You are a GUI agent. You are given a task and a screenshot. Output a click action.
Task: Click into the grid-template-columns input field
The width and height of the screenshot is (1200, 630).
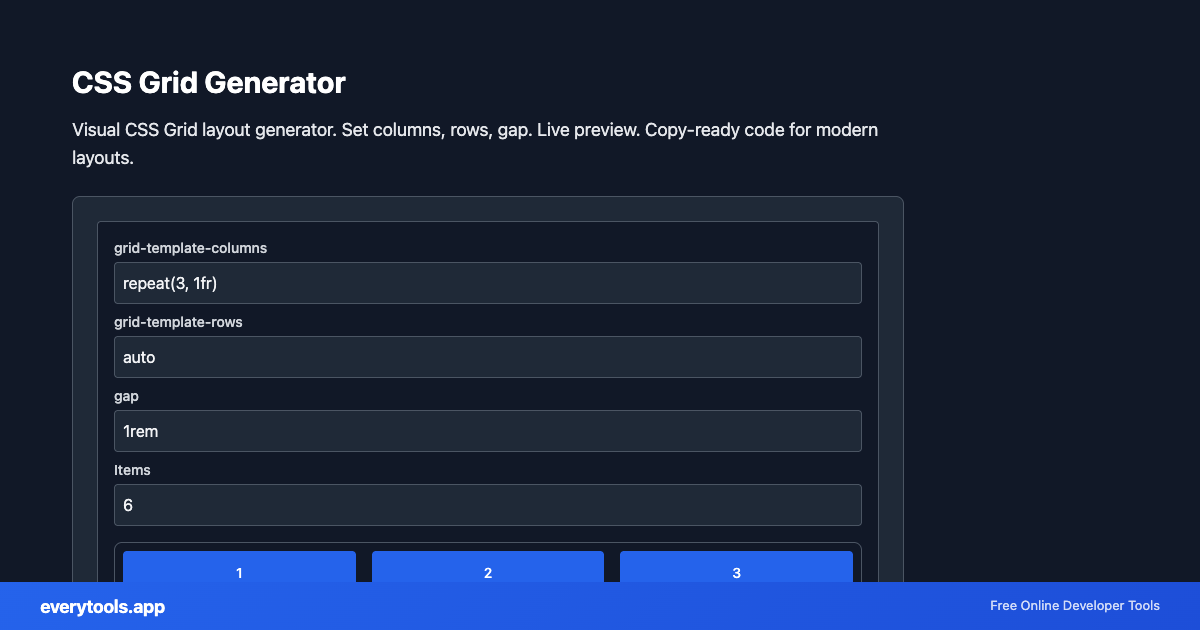click(x=487, y=282)
